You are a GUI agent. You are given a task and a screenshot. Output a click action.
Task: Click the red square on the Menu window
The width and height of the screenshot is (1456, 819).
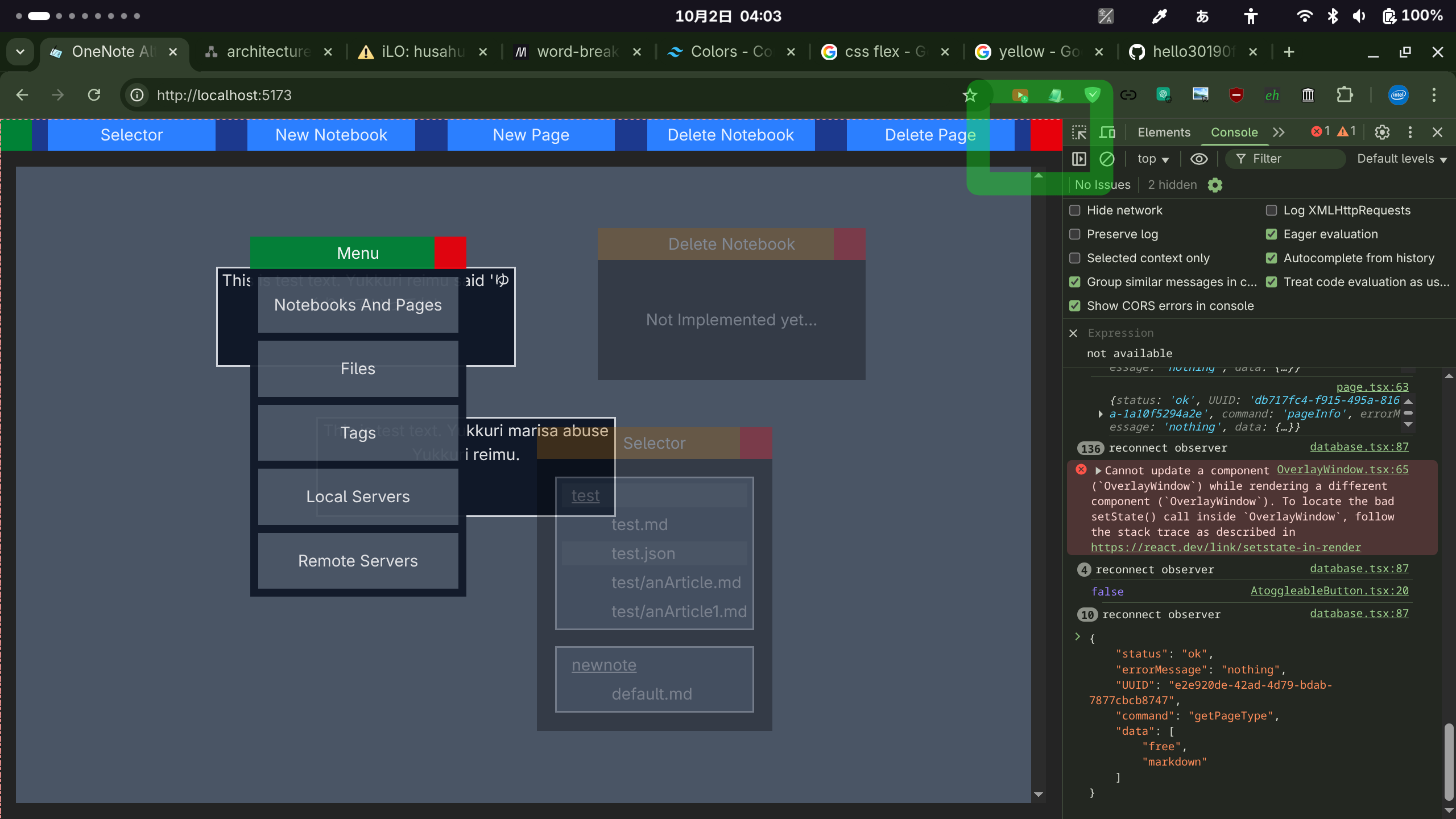coord(450,253)
